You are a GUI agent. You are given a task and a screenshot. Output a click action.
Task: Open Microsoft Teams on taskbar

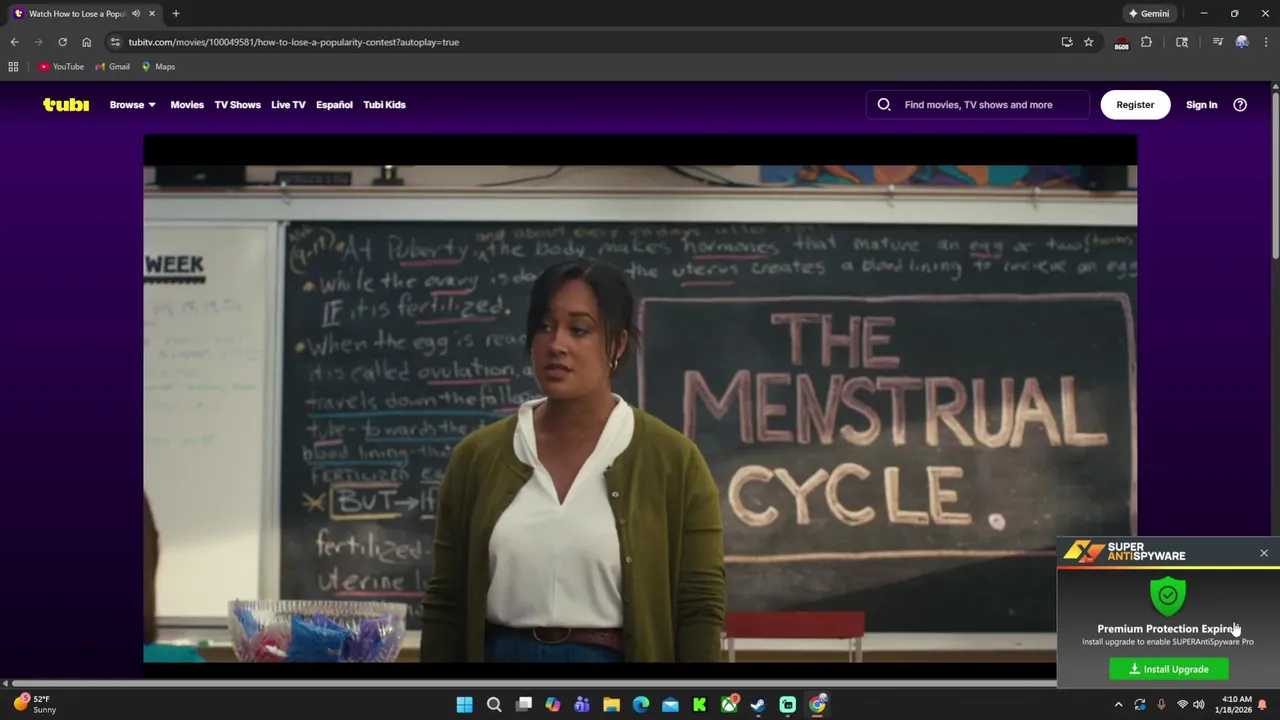coord(582,705)
